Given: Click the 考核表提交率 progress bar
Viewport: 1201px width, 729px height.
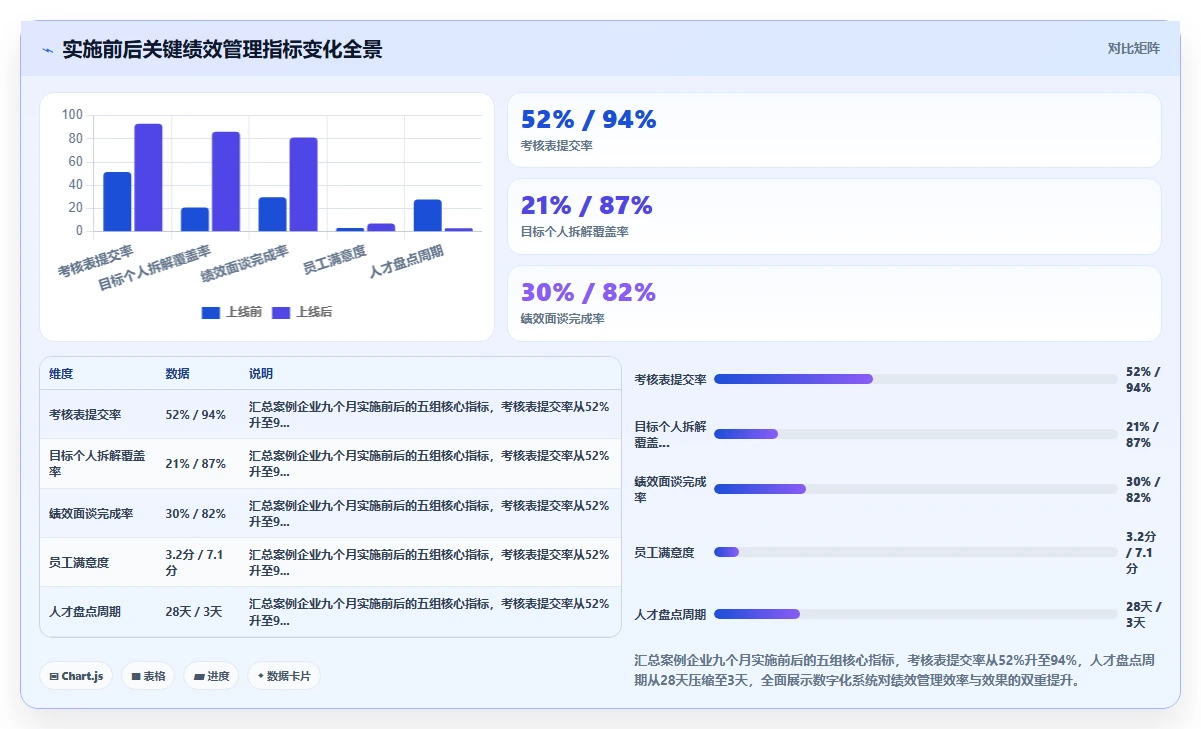Looking at the screenshot, I should [x=916, y=379].
